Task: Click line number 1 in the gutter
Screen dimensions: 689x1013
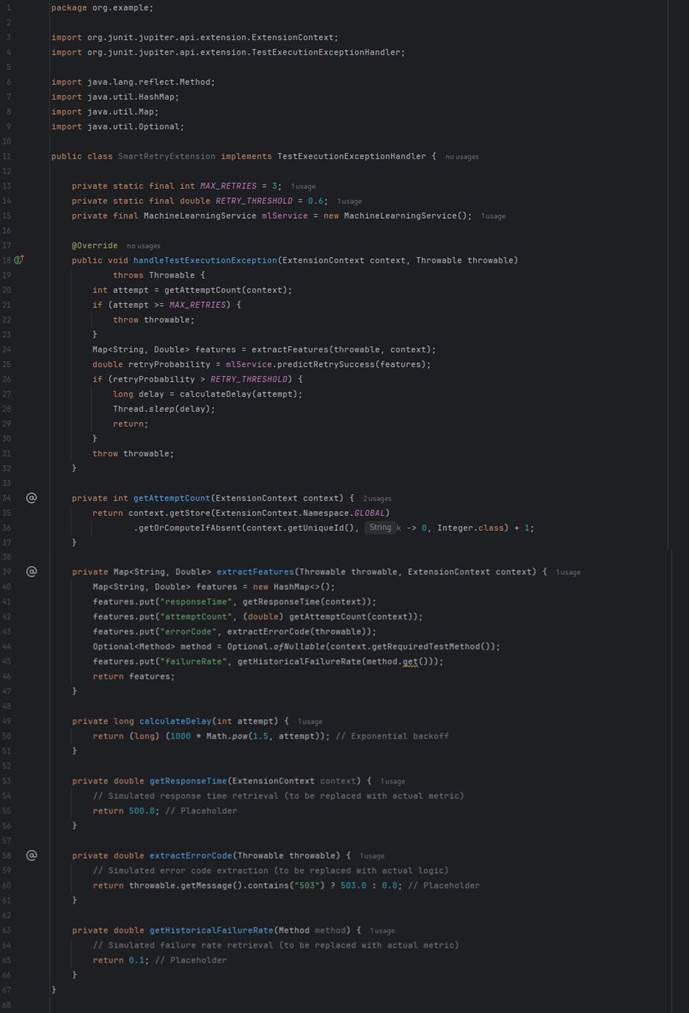Action: pos(8,7)
